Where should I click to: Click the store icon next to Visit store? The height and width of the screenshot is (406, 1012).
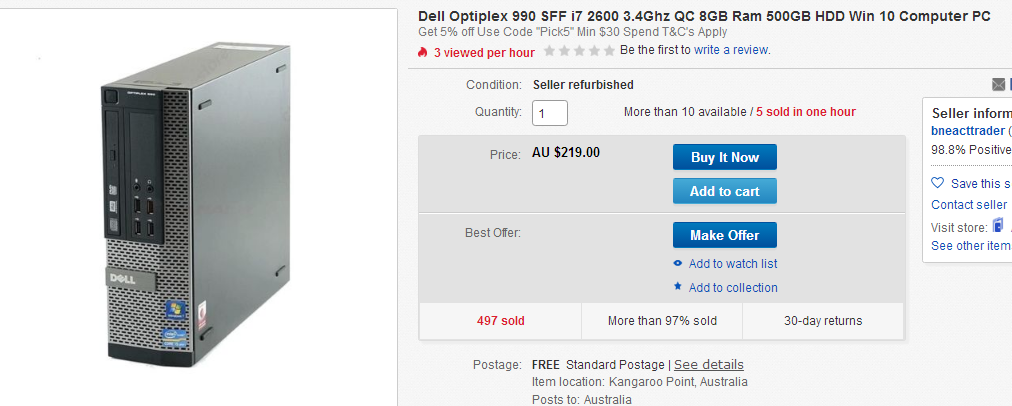(x=998, y=226)
